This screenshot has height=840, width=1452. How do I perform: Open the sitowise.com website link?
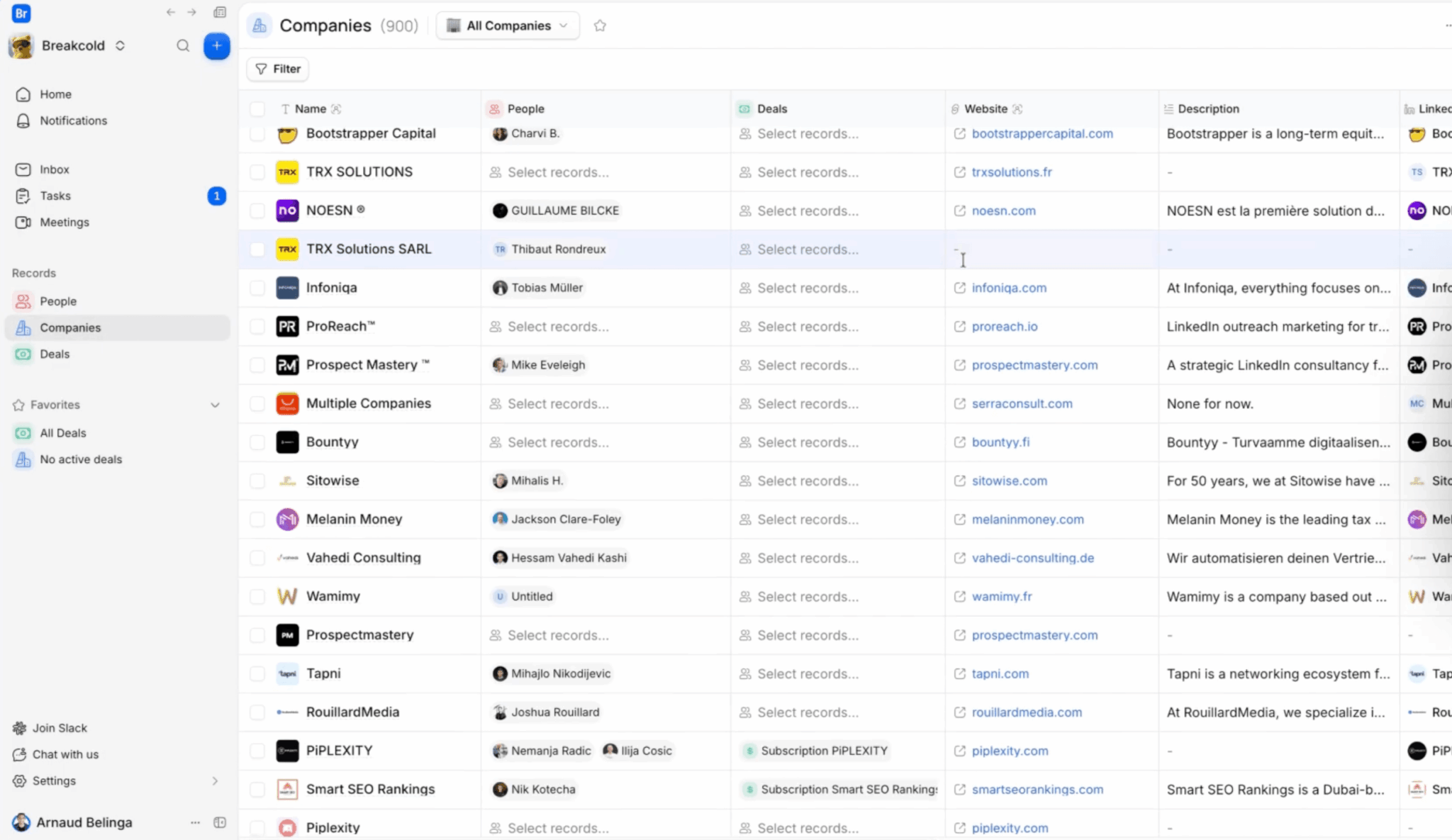tap(1009, 481)
